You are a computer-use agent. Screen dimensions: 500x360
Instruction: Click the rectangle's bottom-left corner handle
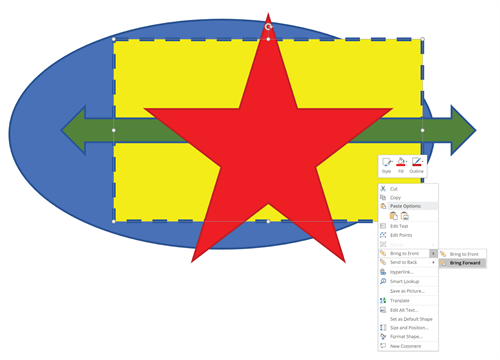[114, 221]
